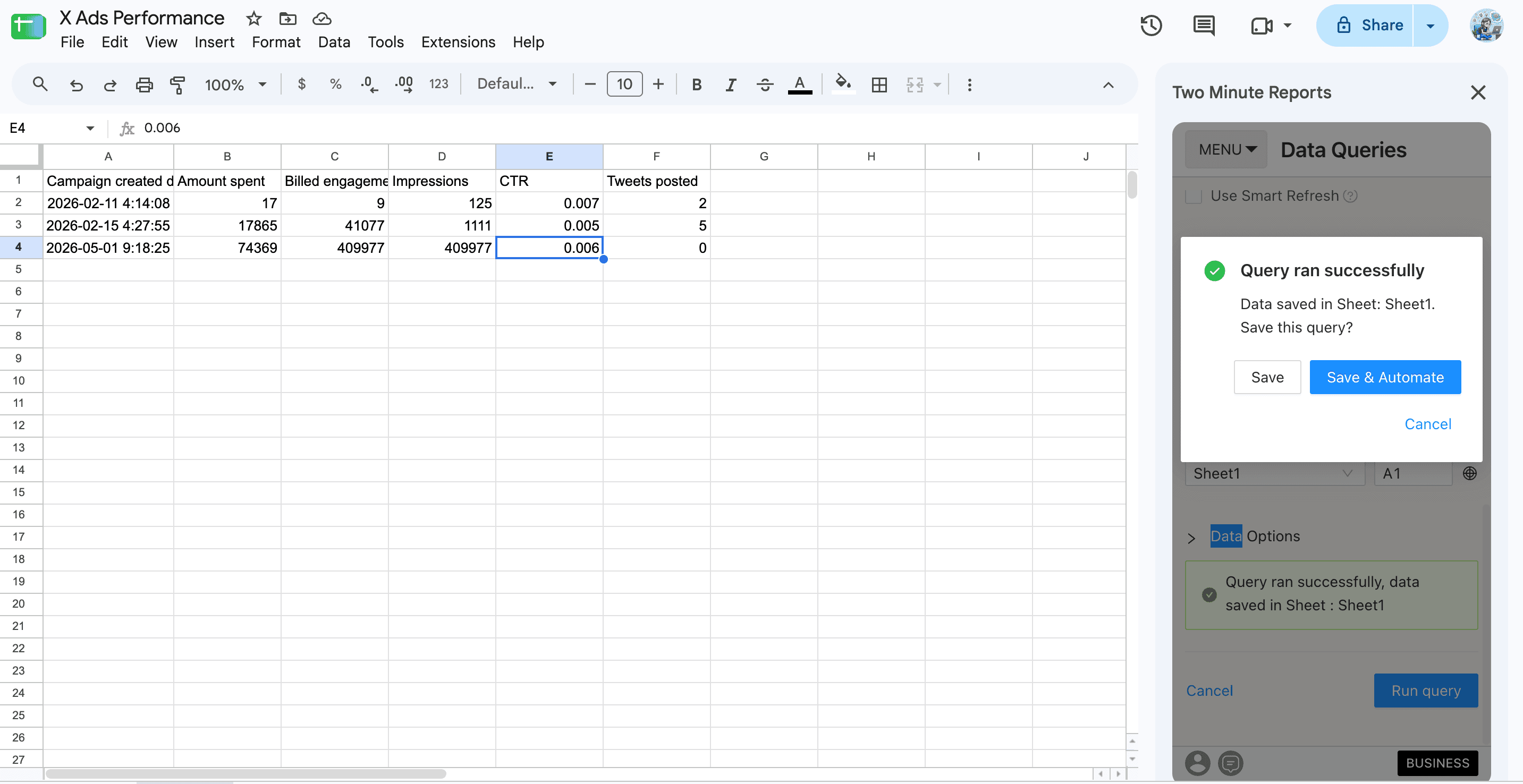Open the Share options dropdown arrow
This screenshot has height=784, width=1523.
(1430, 25)
